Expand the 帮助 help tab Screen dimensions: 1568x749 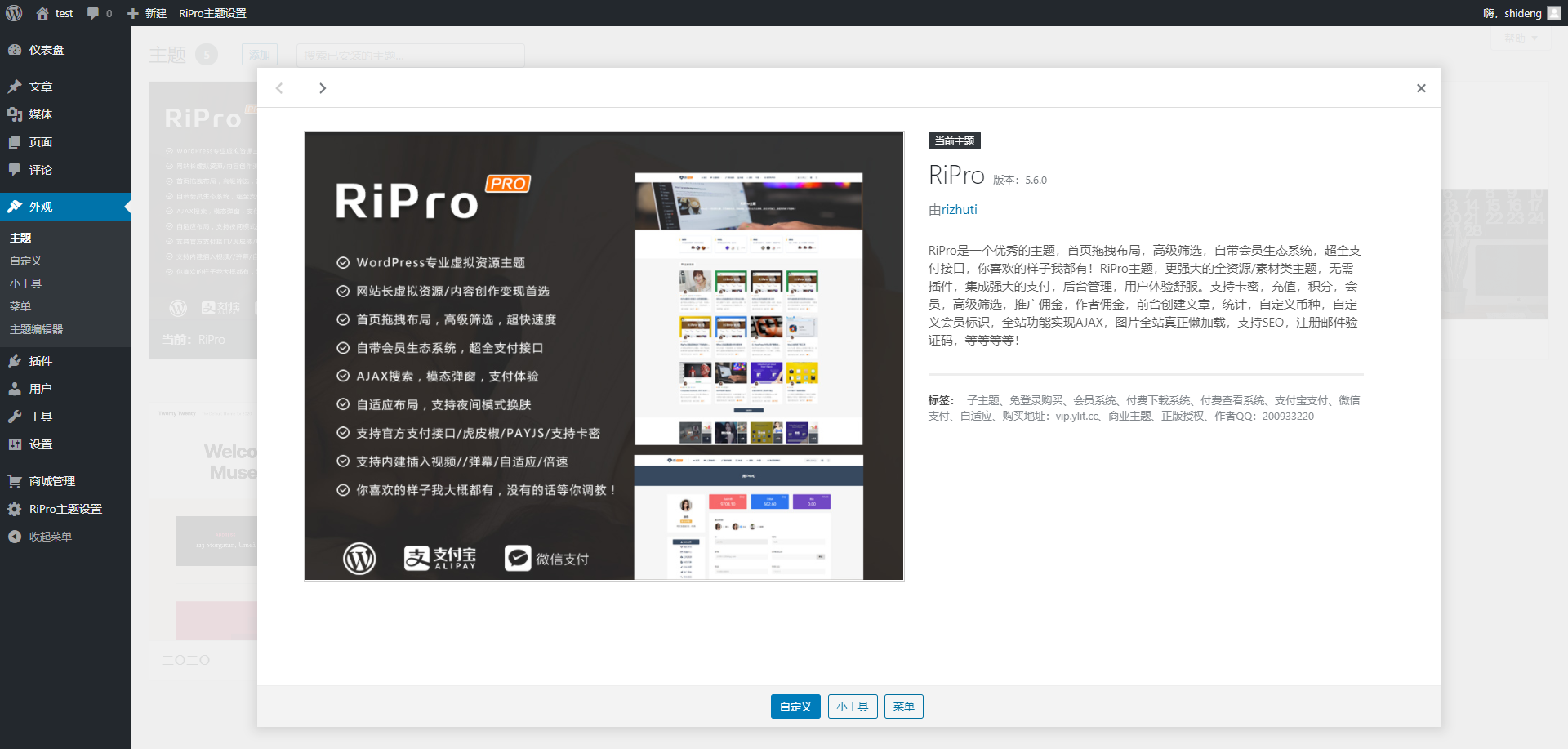1521,38
